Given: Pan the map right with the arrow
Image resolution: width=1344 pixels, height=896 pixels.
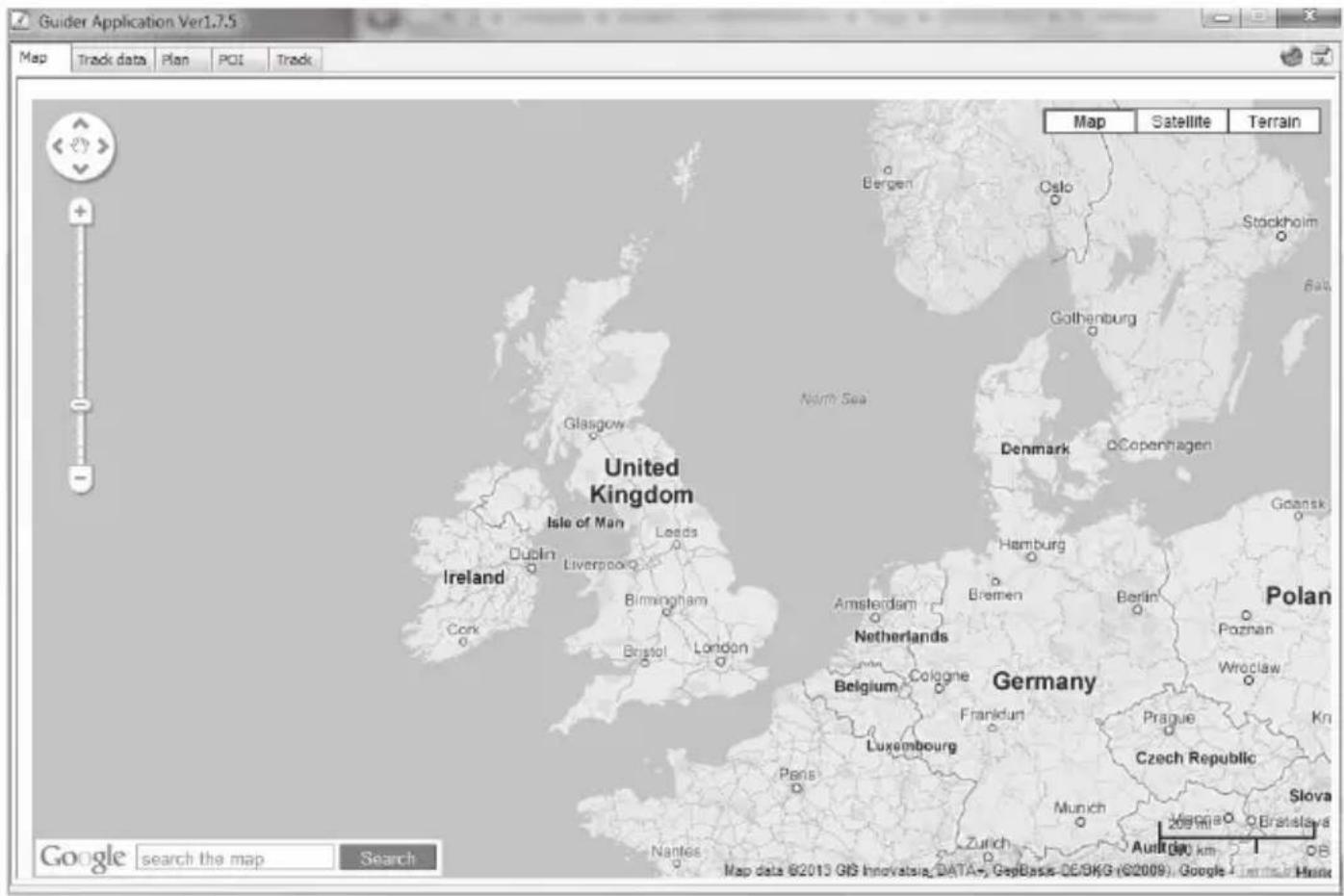Looking at the screenshot, I should (x=103, y=146).
